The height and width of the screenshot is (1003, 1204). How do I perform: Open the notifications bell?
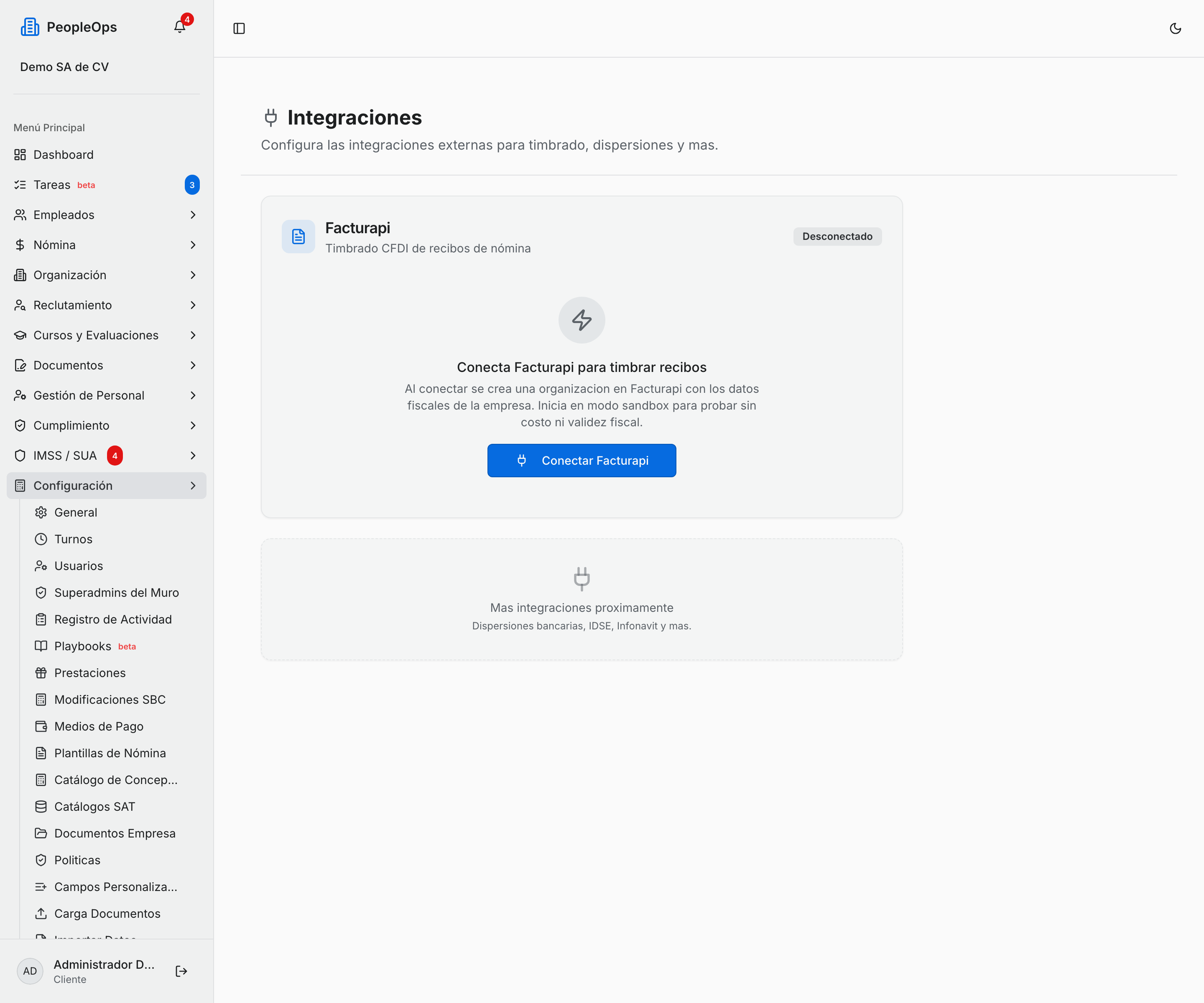[x=179, y=27]
